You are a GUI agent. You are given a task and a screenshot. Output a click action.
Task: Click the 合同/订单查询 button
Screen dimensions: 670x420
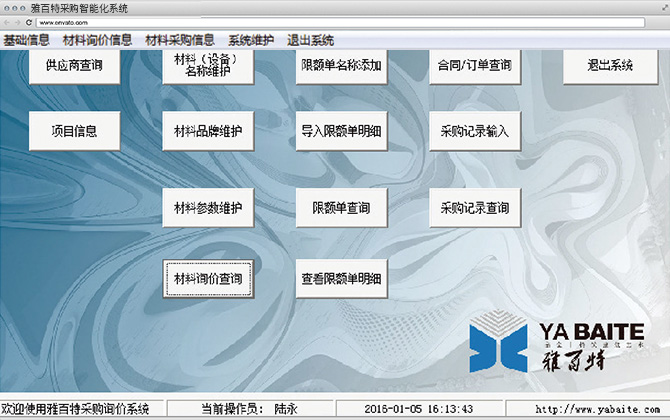(474, 66)
